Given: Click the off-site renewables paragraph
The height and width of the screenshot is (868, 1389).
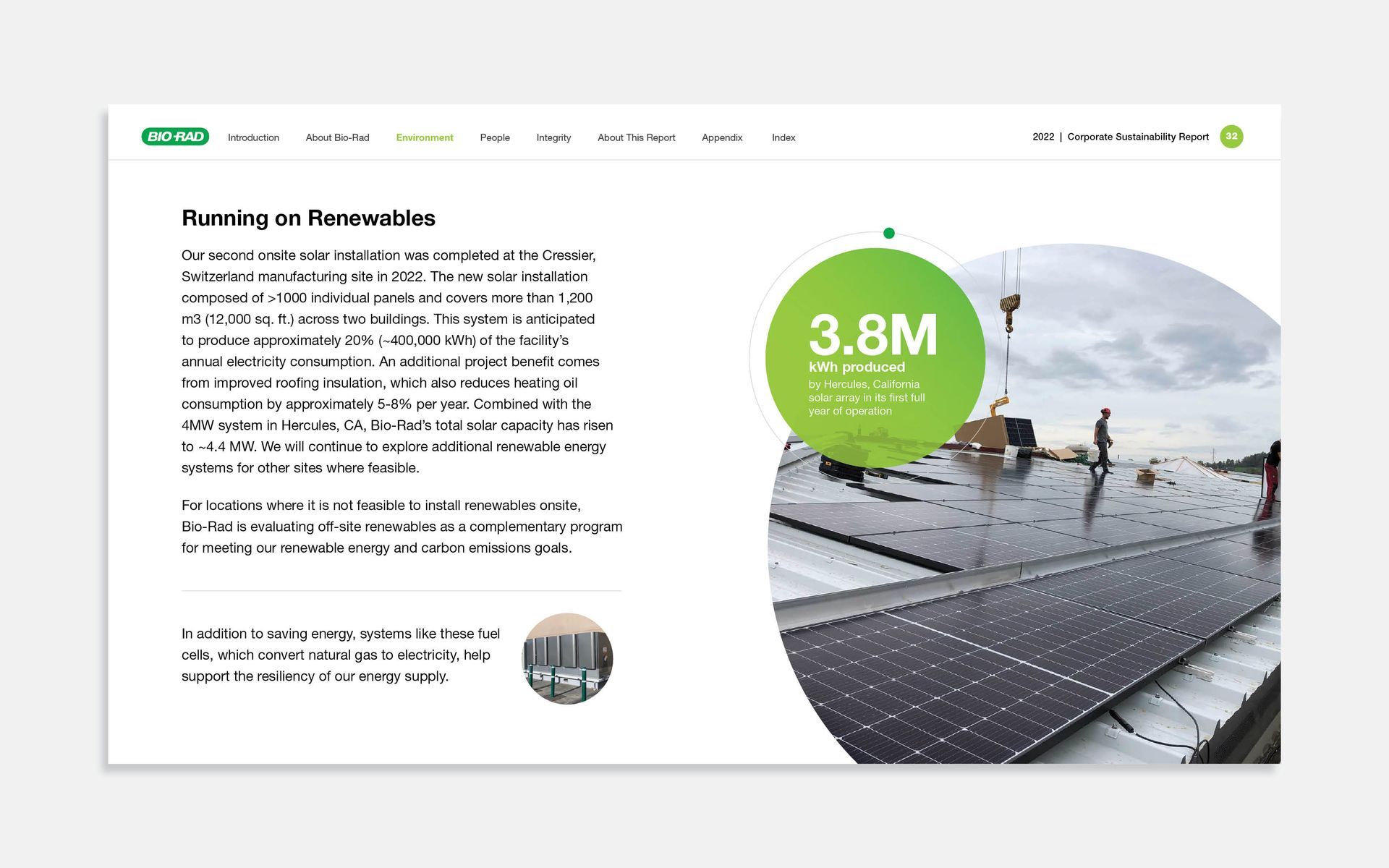Looking at the screenshot, I should pyautogui.click(x=402, y=527).
